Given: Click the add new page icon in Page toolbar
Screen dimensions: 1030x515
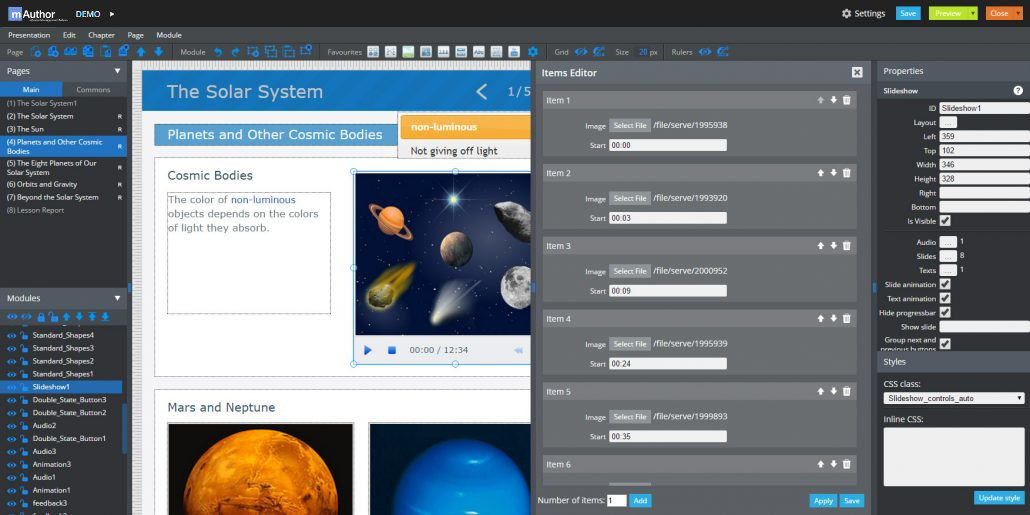Looking at the screenshot, I should pos(36,52).
